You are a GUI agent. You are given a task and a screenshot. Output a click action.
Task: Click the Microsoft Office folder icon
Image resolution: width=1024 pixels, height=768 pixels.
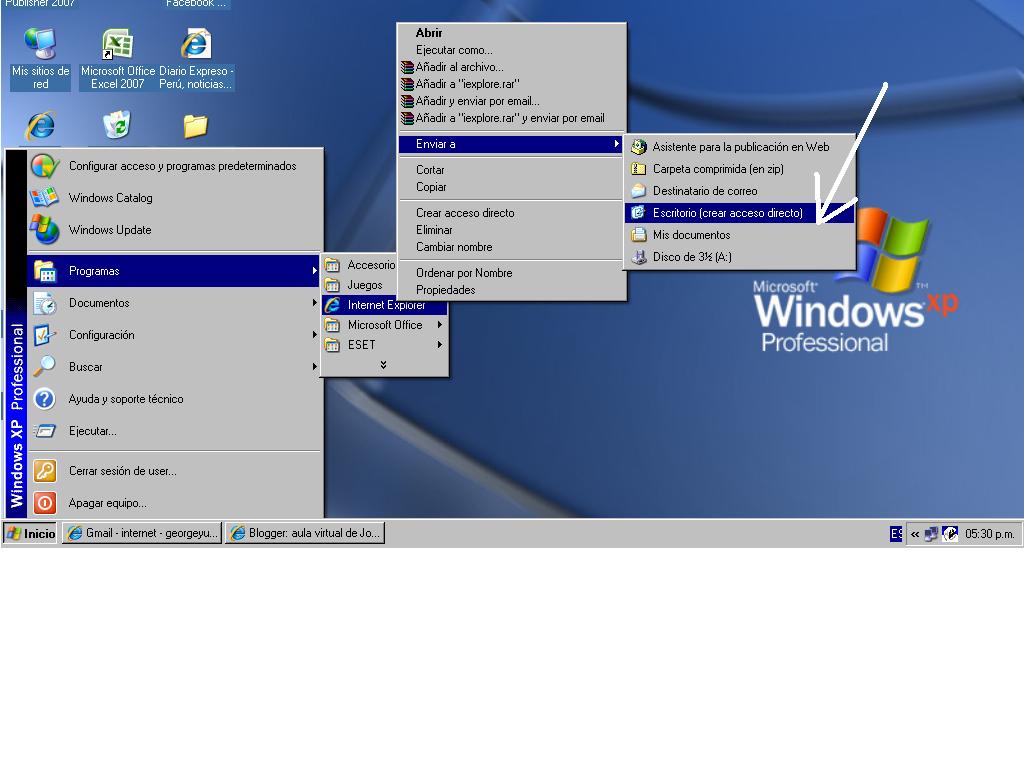tap(332, 325)
